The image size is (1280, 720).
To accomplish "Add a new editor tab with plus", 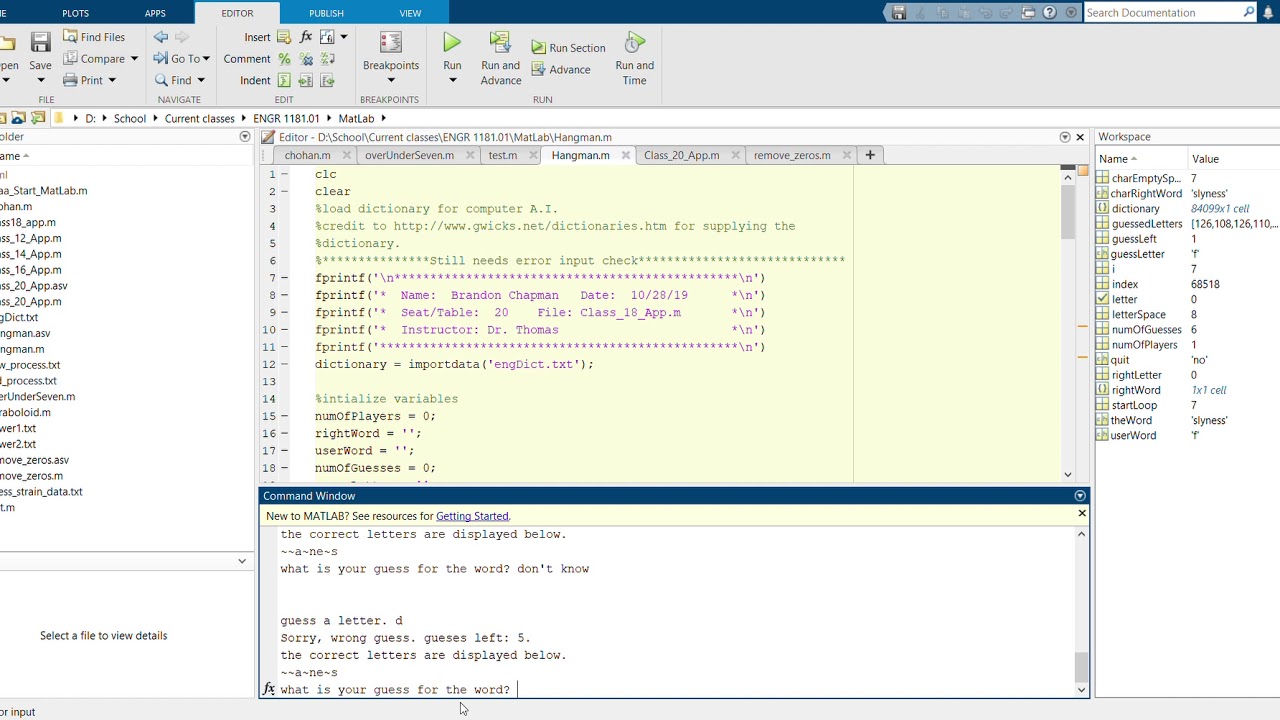I will tap(870, 155).
